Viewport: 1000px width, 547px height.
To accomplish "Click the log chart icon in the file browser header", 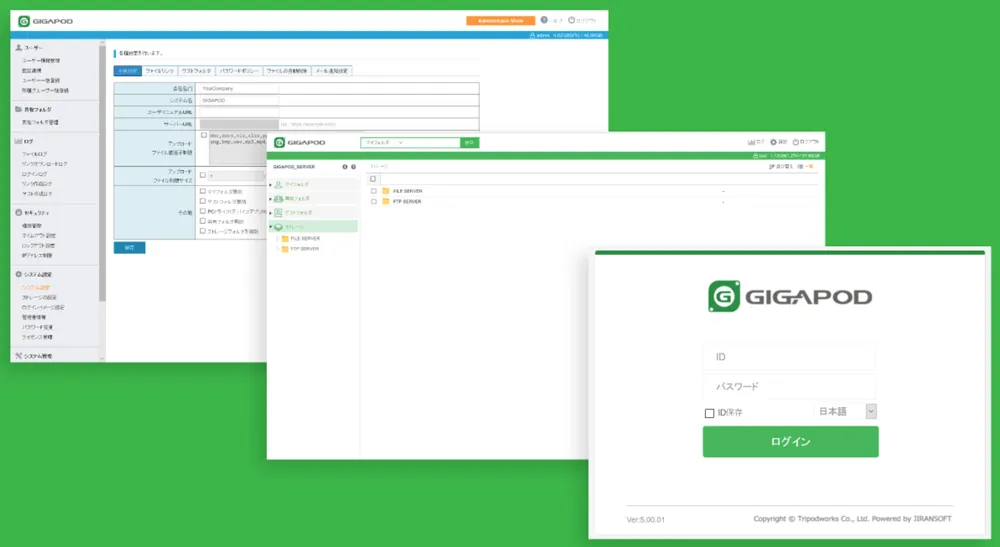I will click(750, 142).
